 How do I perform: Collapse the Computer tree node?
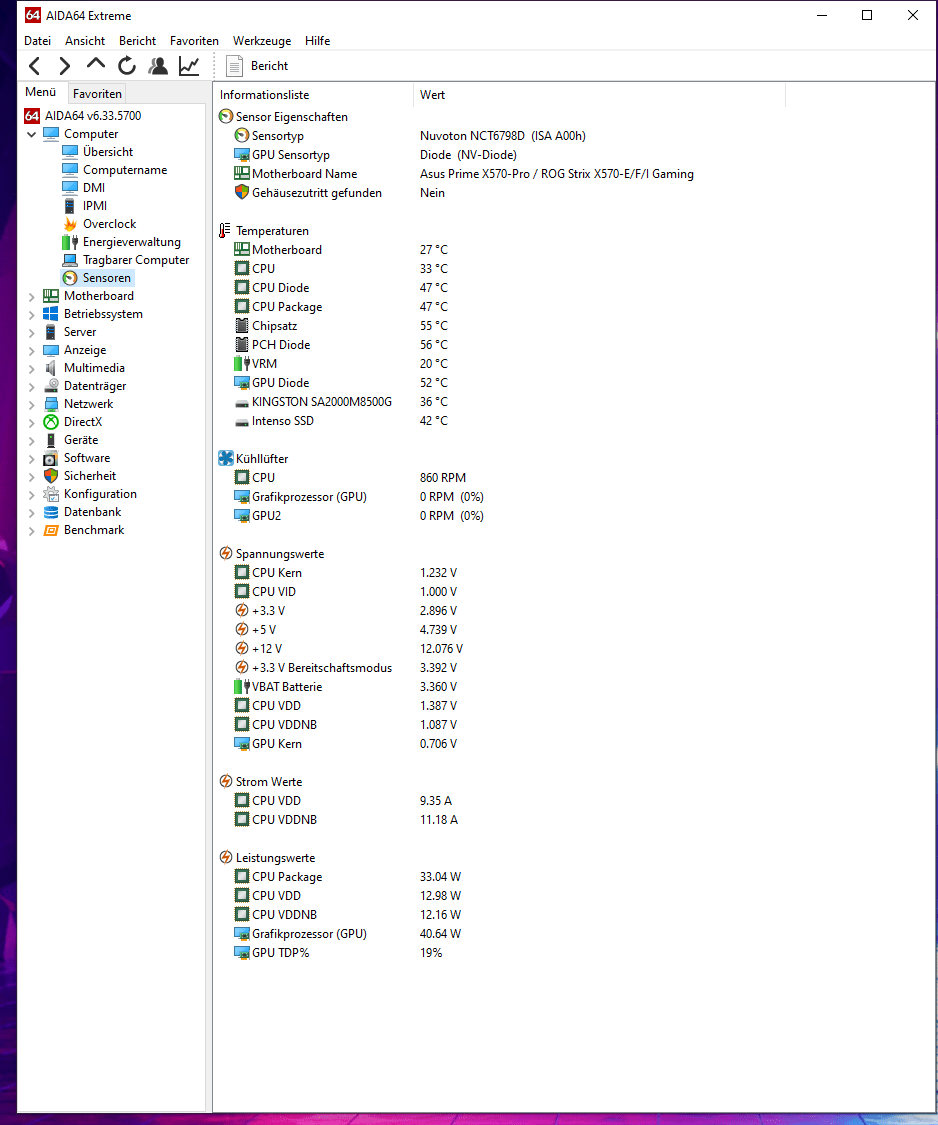(32, 134)
